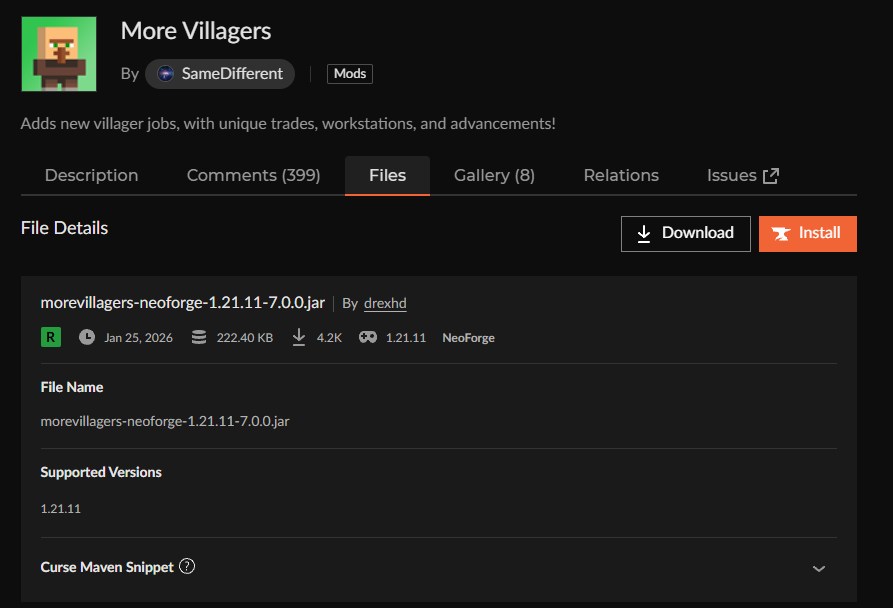
Task: Open the Issues external link tab
Action: point(731,175)
